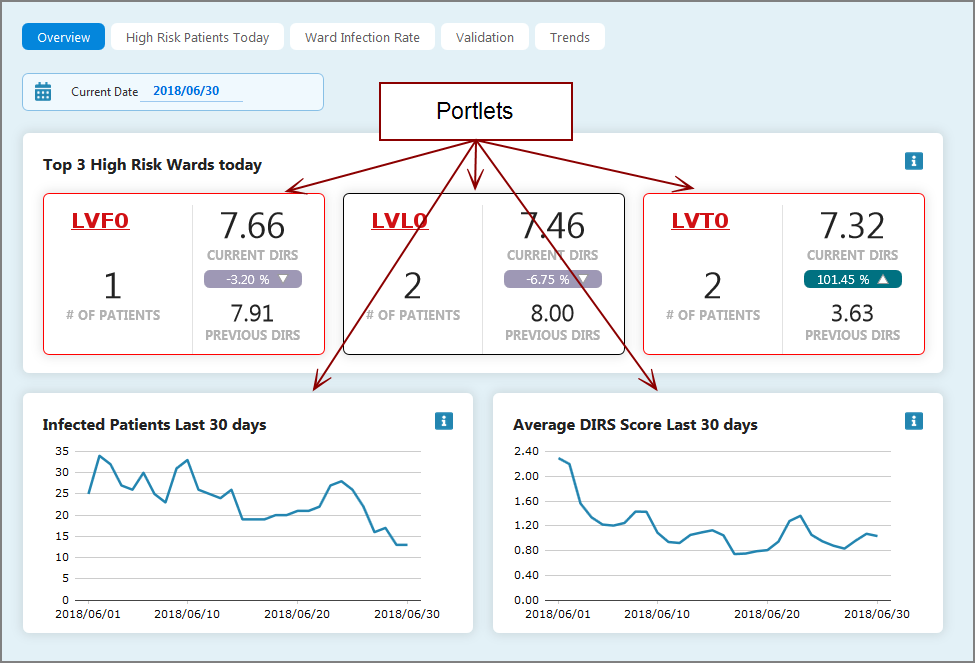Open the High Risk Patients Today tab

[x=197, y=37]
